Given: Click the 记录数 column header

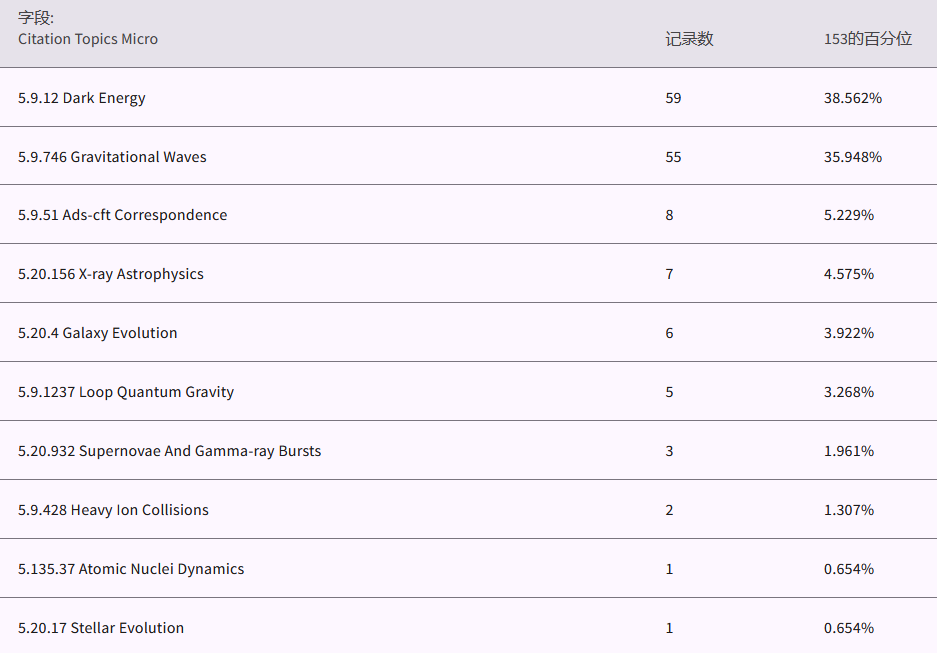Looking at the screenshot, I should click(689, 39).
